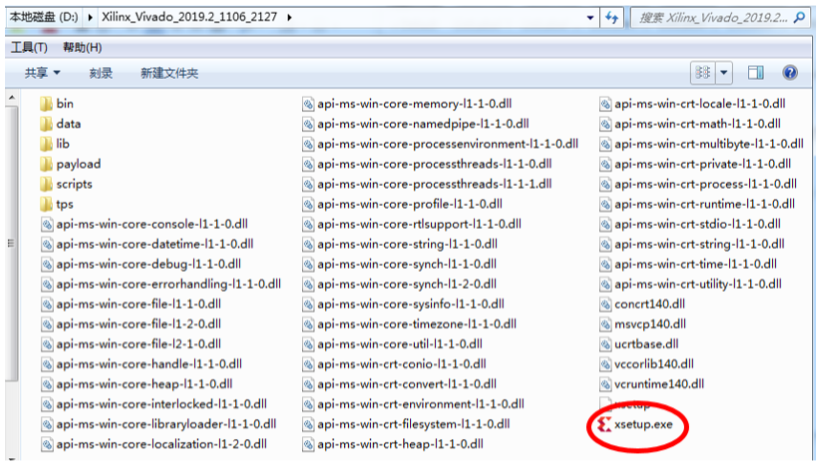Select the vccorlib140.dll file icon
The image size is (822, 467).
[x=605, y=364]
